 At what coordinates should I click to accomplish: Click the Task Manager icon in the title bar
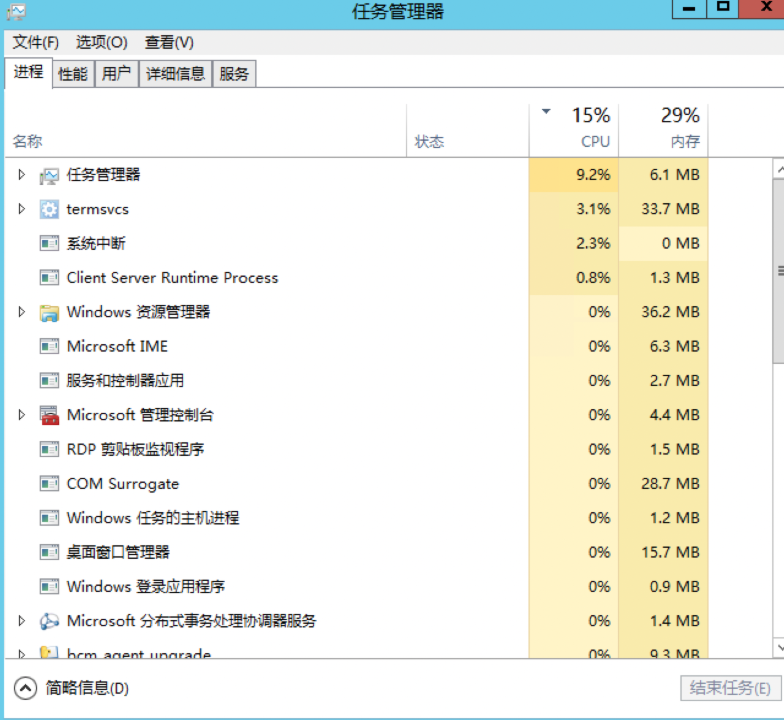pyautogui.click(x=16, y=12)
